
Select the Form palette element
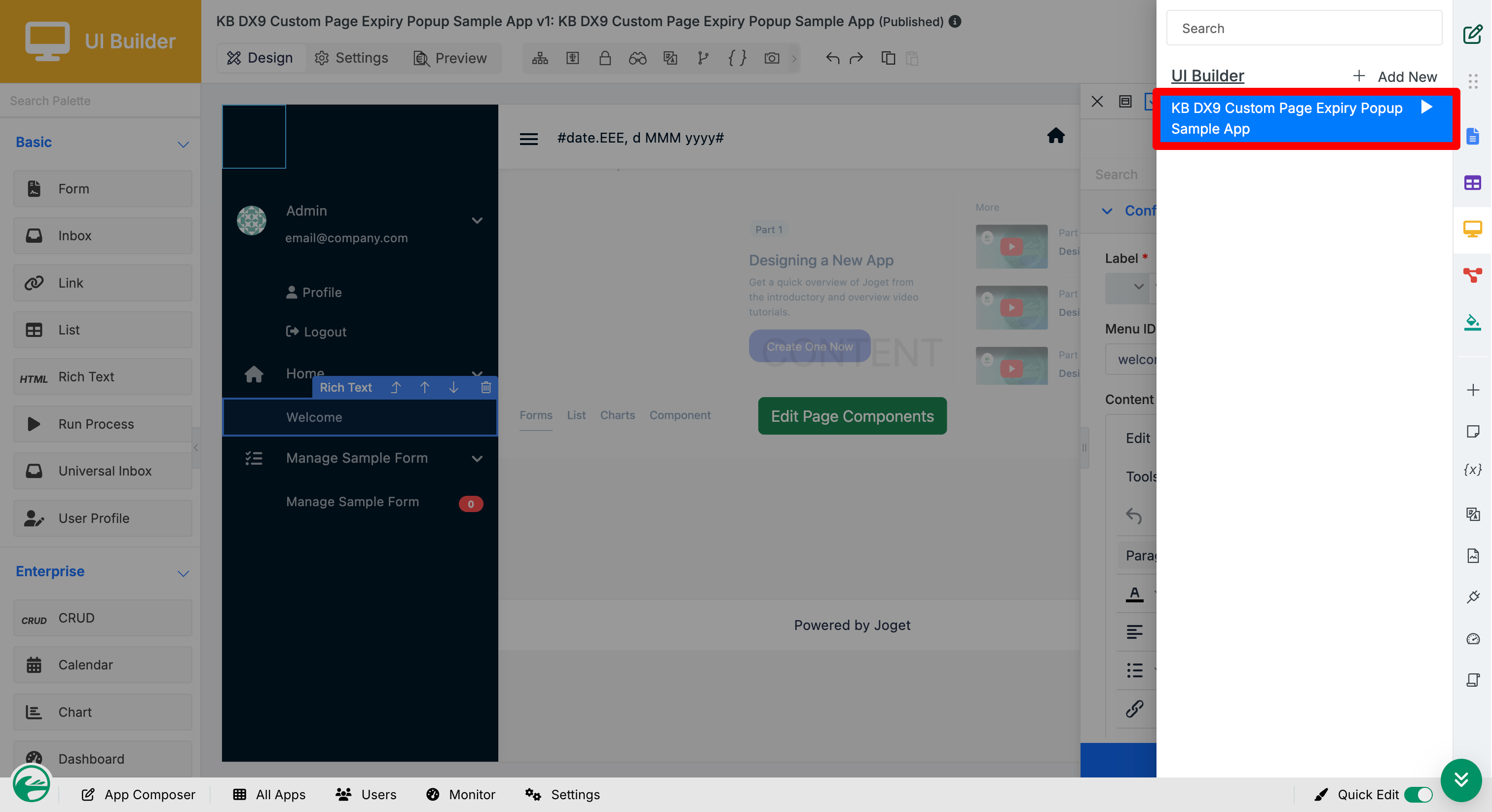(x=103, y=189)
